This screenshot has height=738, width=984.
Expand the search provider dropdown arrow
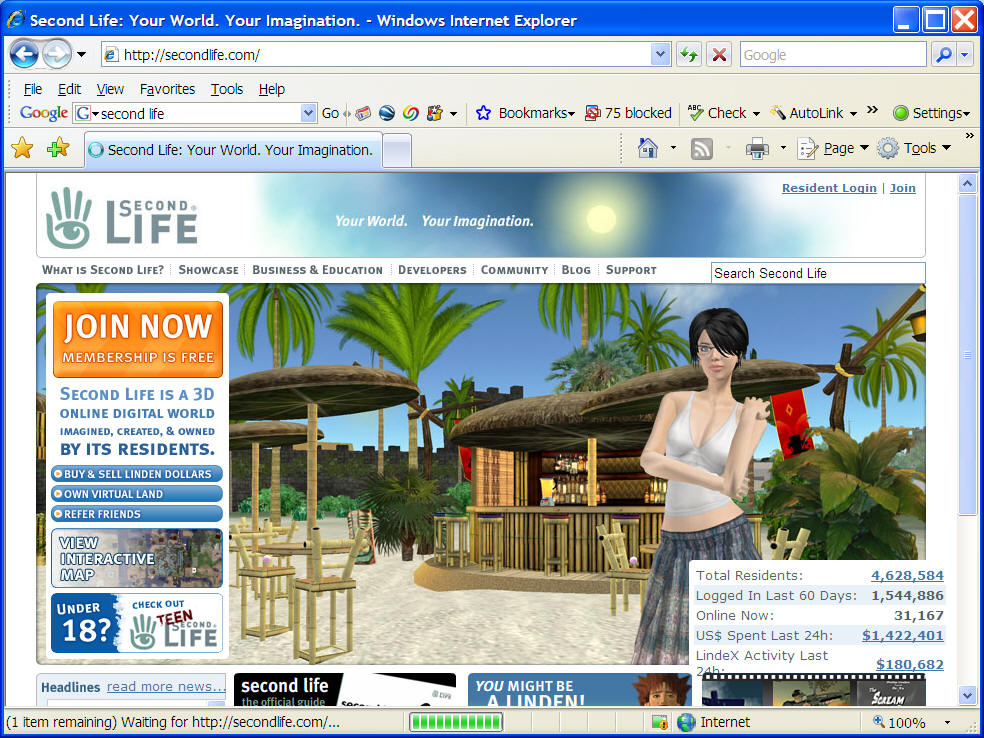[965, 55]
